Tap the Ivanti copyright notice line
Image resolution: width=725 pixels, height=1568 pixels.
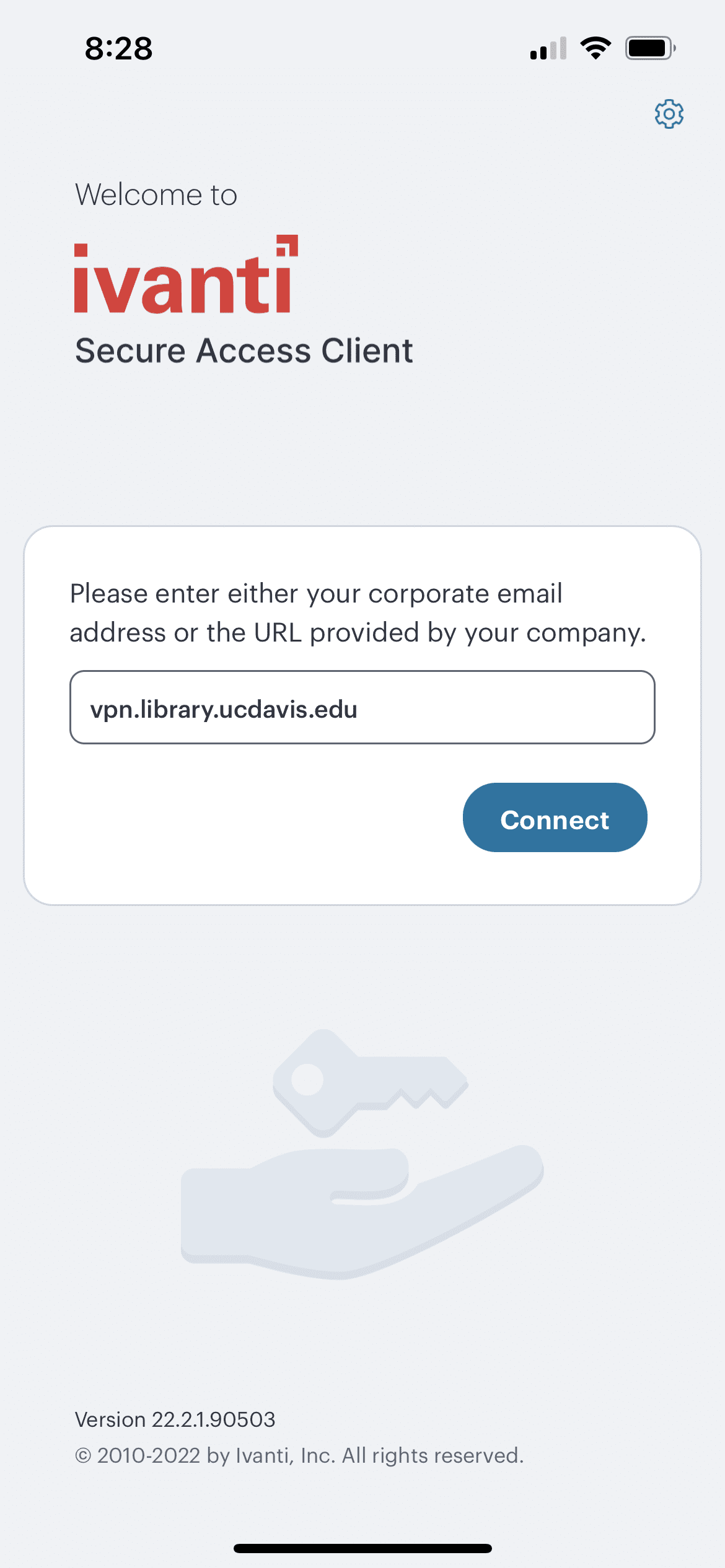pos(299,1455)
